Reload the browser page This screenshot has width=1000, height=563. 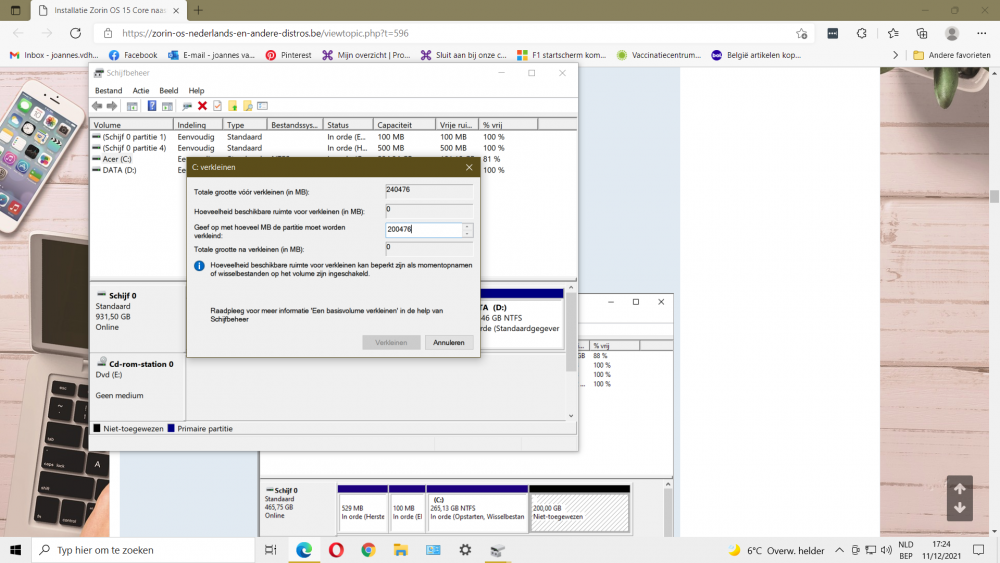(x=75, y=33)
